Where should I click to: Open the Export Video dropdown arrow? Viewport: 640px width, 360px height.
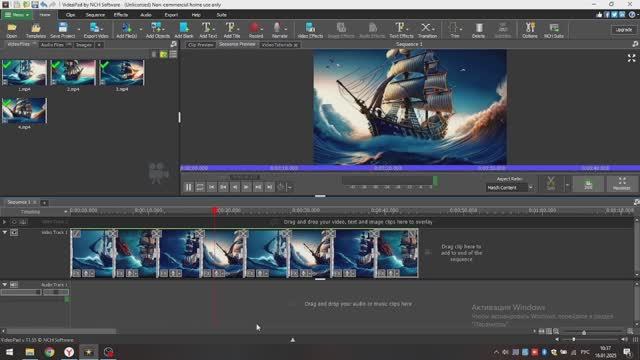click(x=102, y=29)
